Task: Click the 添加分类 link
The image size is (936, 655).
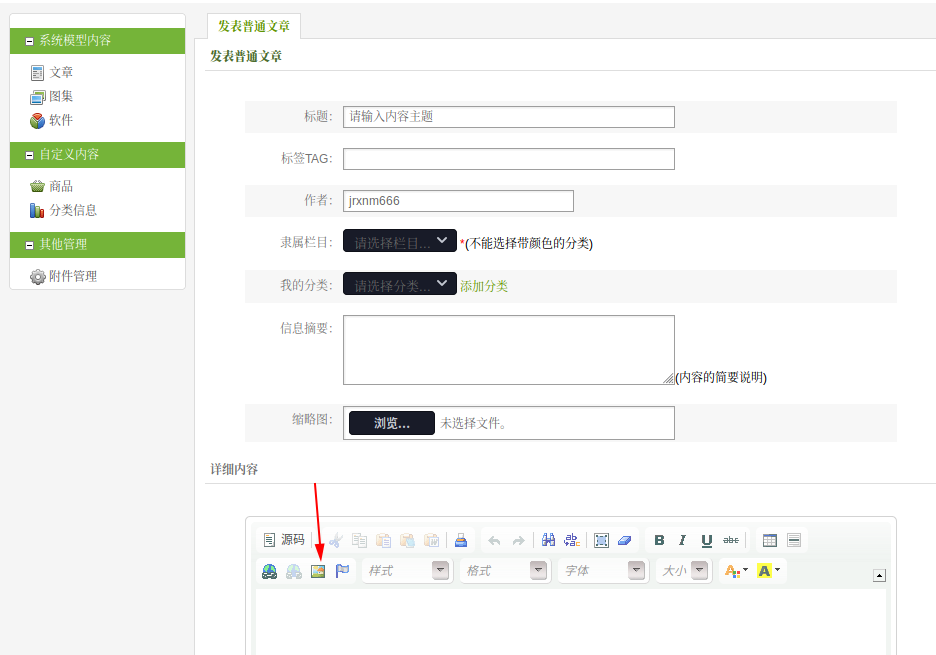Action: [x=484, y=286]
